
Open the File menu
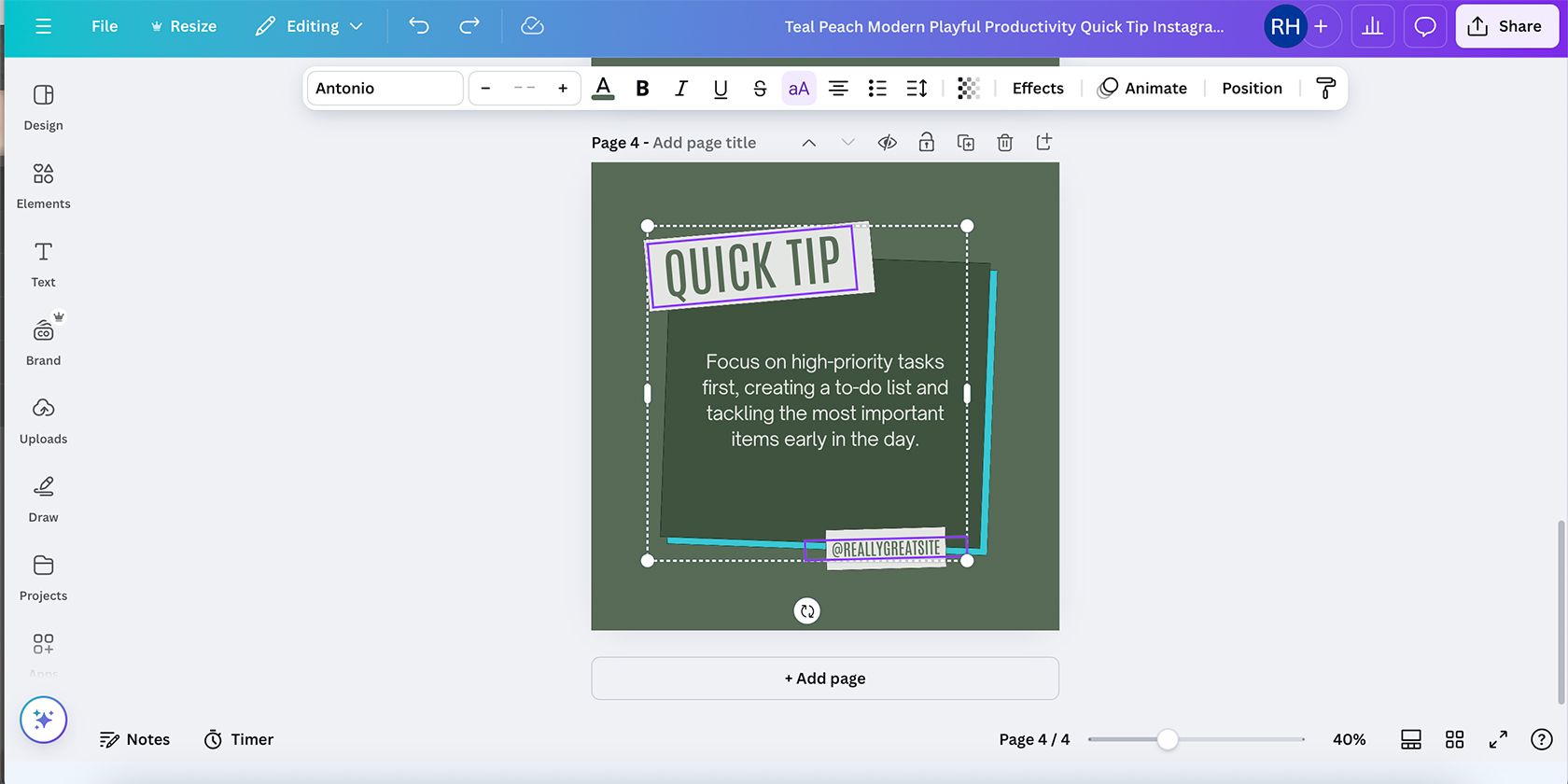tap(105, 26)
